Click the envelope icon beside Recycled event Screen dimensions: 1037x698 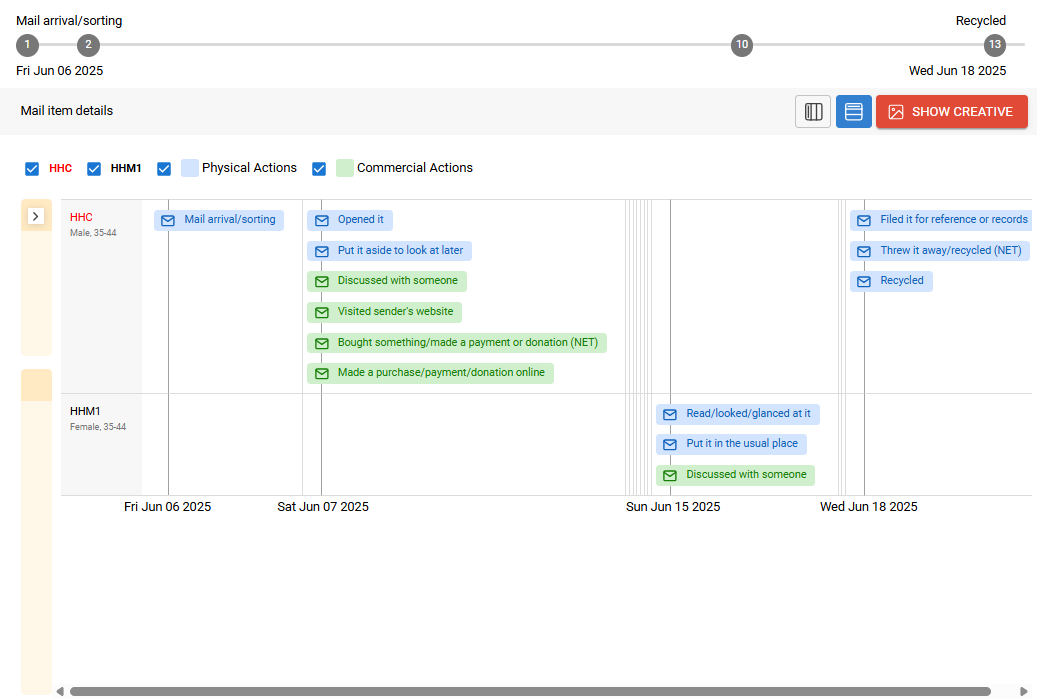[864, 282]
